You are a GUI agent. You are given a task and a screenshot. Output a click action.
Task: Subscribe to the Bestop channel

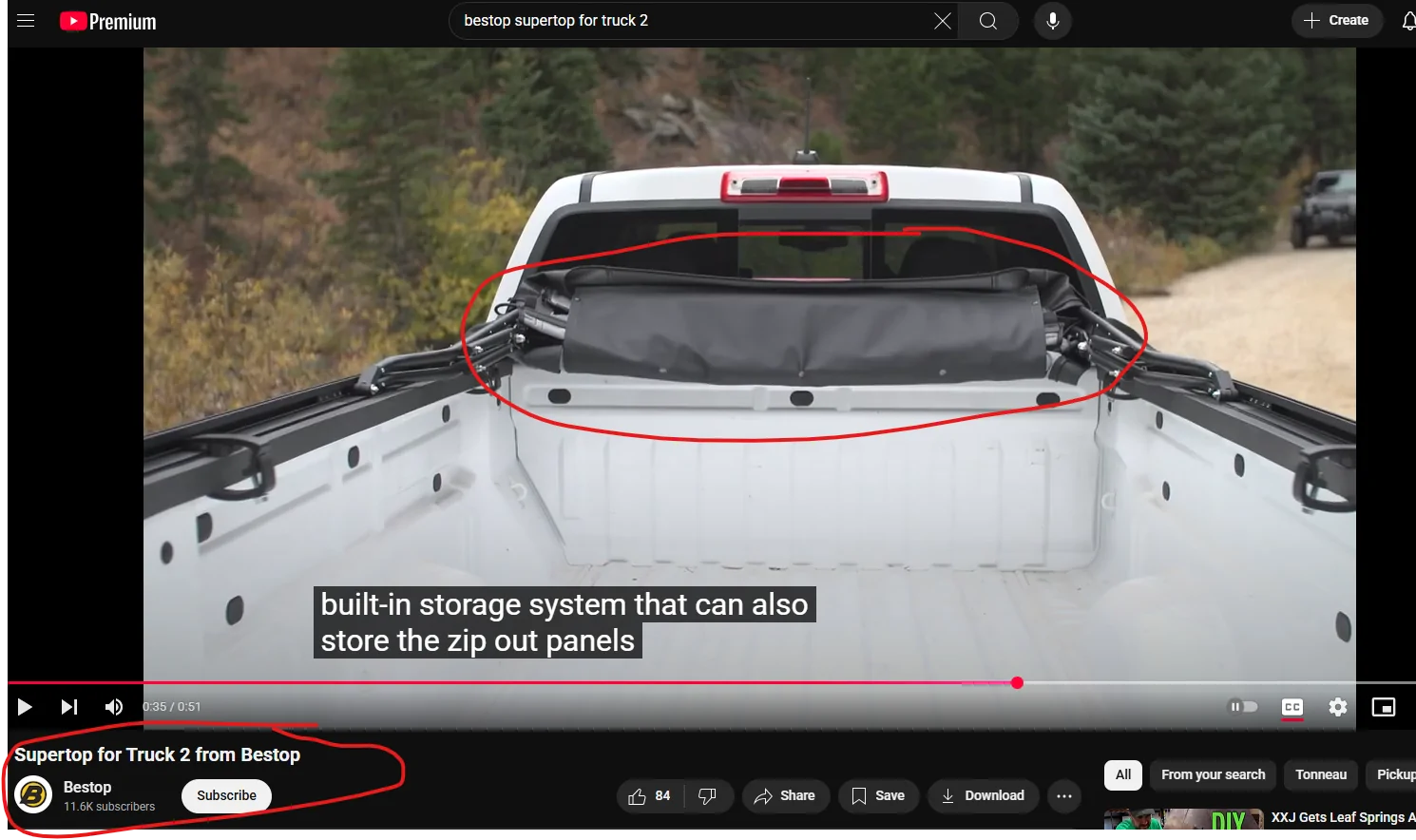[226, 795]
